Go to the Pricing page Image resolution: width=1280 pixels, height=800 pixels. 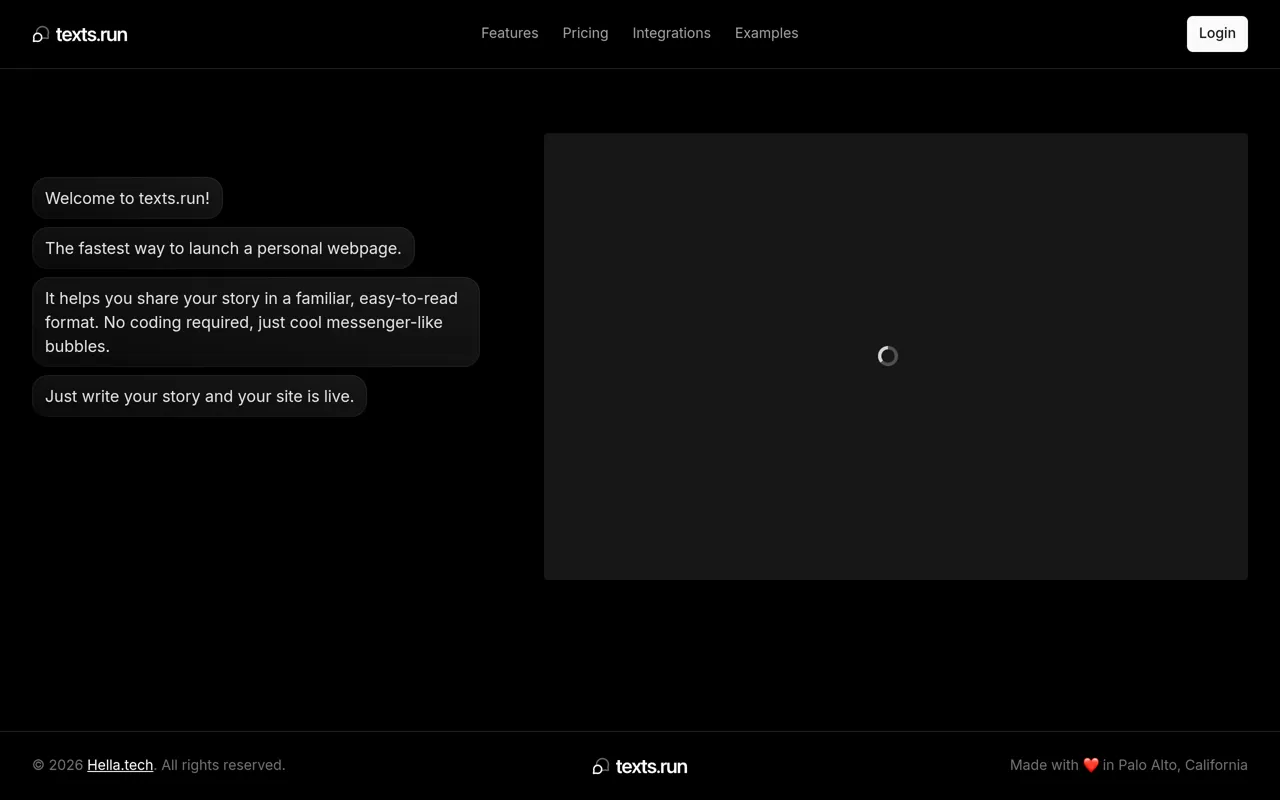(x=585, y=33)
